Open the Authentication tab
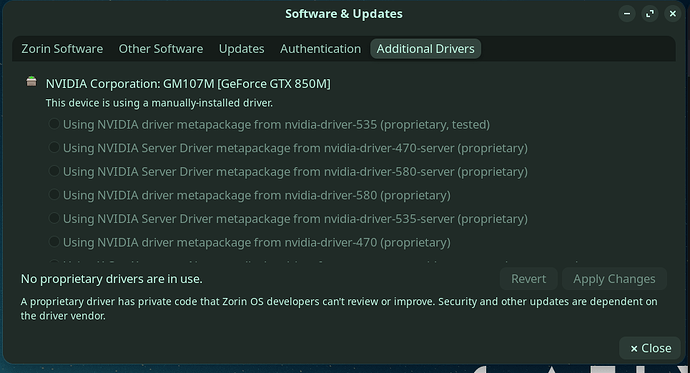The height and width of the screenshot is (373, 690). tap(320, 49)
